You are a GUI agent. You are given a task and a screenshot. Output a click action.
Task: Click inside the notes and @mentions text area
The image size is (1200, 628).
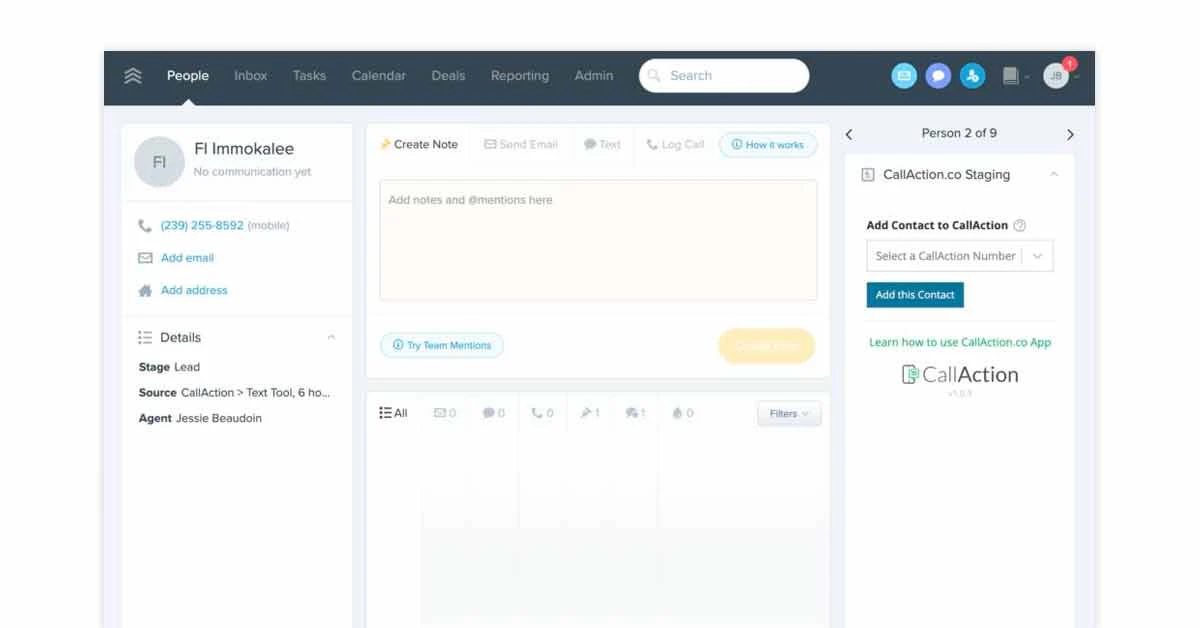(x=600, y=240)
